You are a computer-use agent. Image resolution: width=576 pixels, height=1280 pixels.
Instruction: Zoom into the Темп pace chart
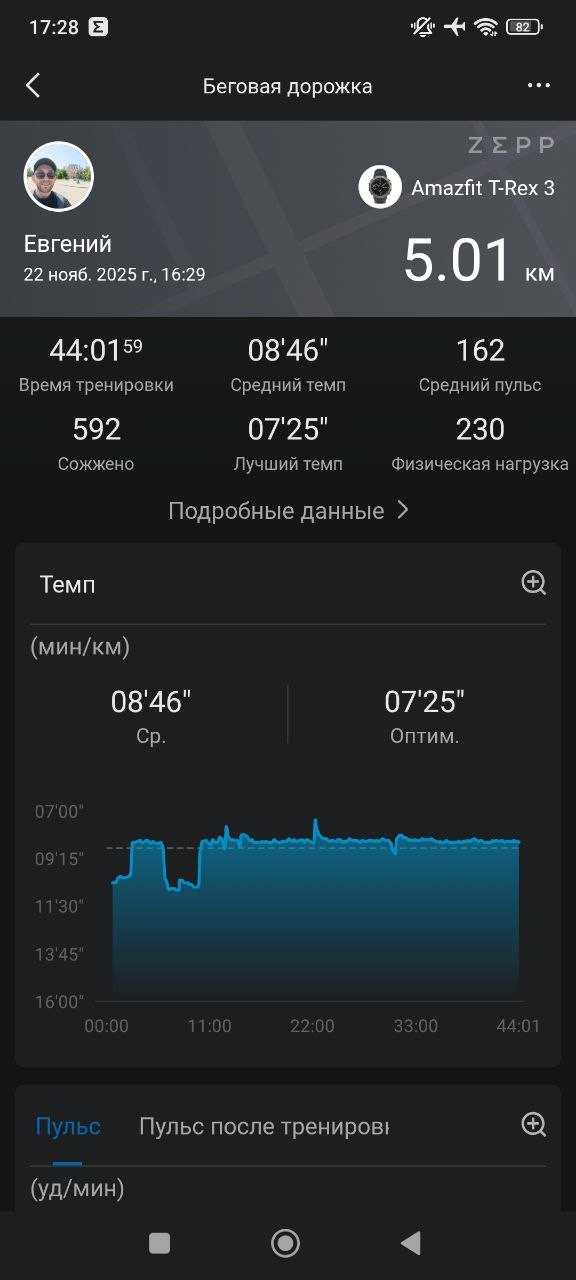pos(534,583)
